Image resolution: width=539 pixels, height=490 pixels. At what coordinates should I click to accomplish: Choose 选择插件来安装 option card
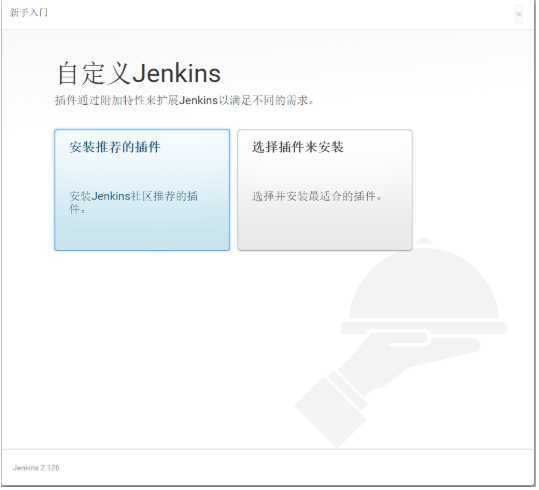[x=326, y=190]
